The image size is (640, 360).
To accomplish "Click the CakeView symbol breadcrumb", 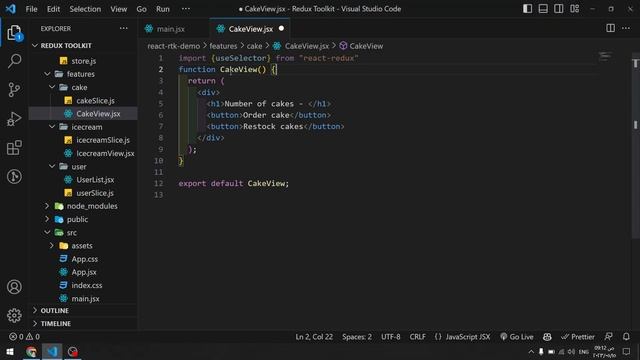I will [362, 46].
